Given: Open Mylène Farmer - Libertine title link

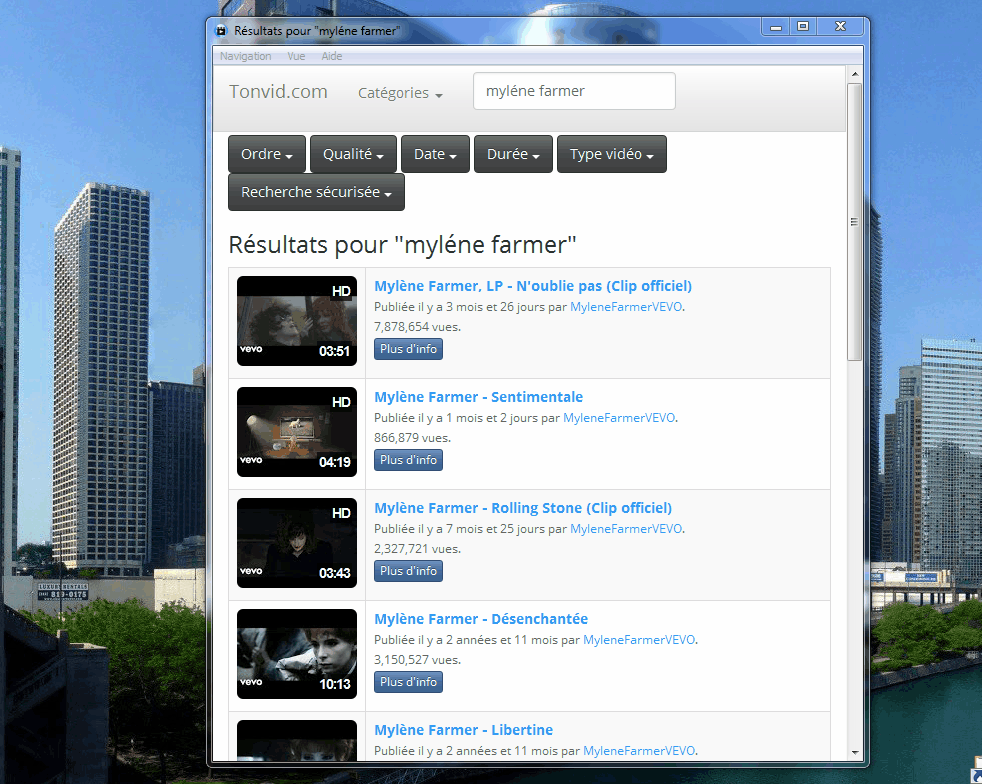Looking at the screenshot, I should (463, 730).
